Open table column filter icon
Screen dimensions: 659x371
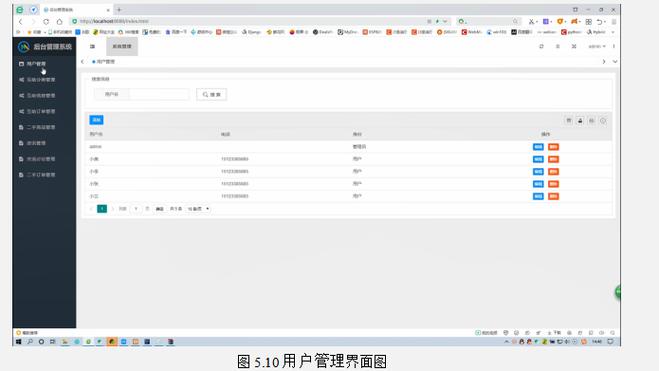pos(569,121)
